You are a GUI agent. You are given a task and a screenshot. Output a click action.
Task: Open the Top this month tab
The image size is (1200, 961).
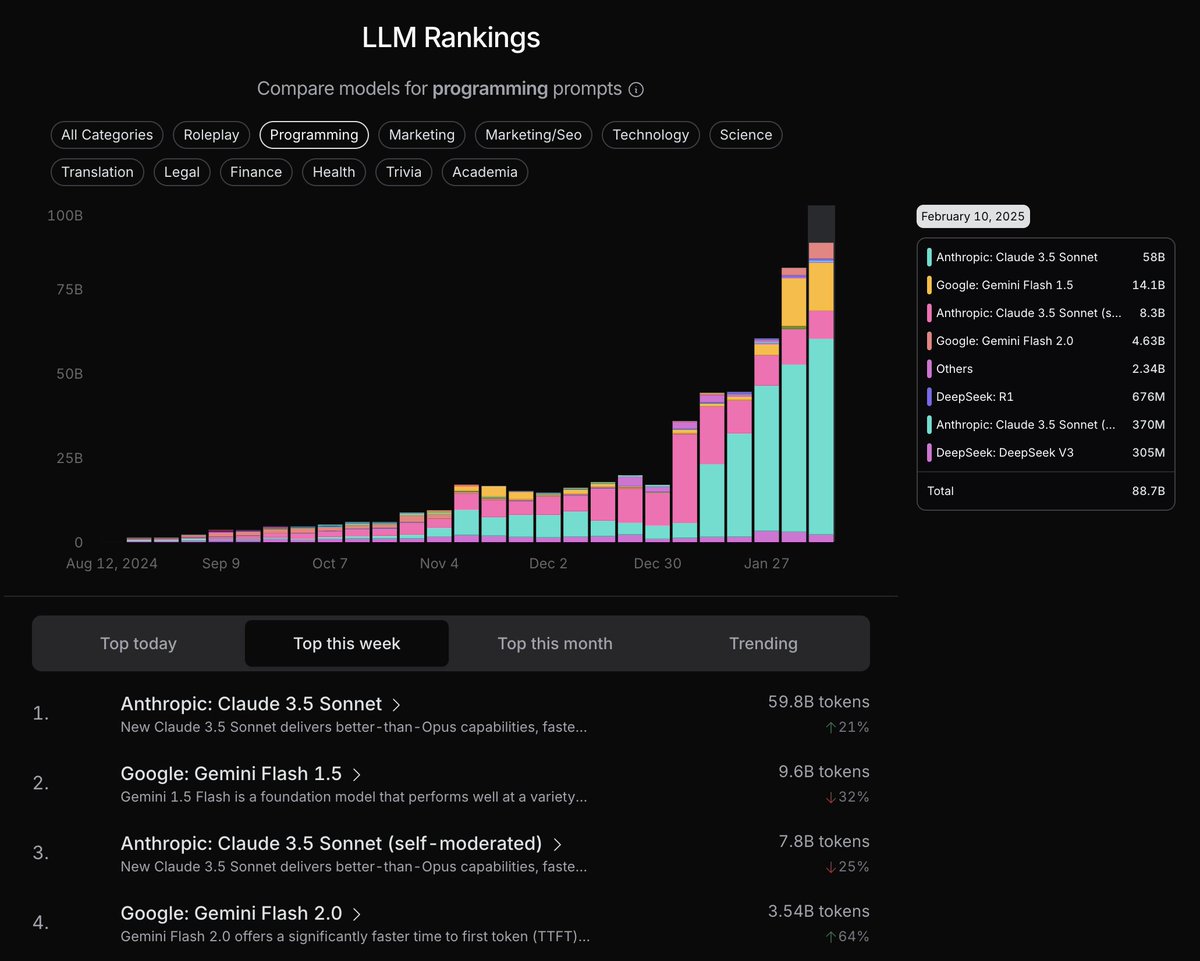pyautogui.click(x=555, y=643)
